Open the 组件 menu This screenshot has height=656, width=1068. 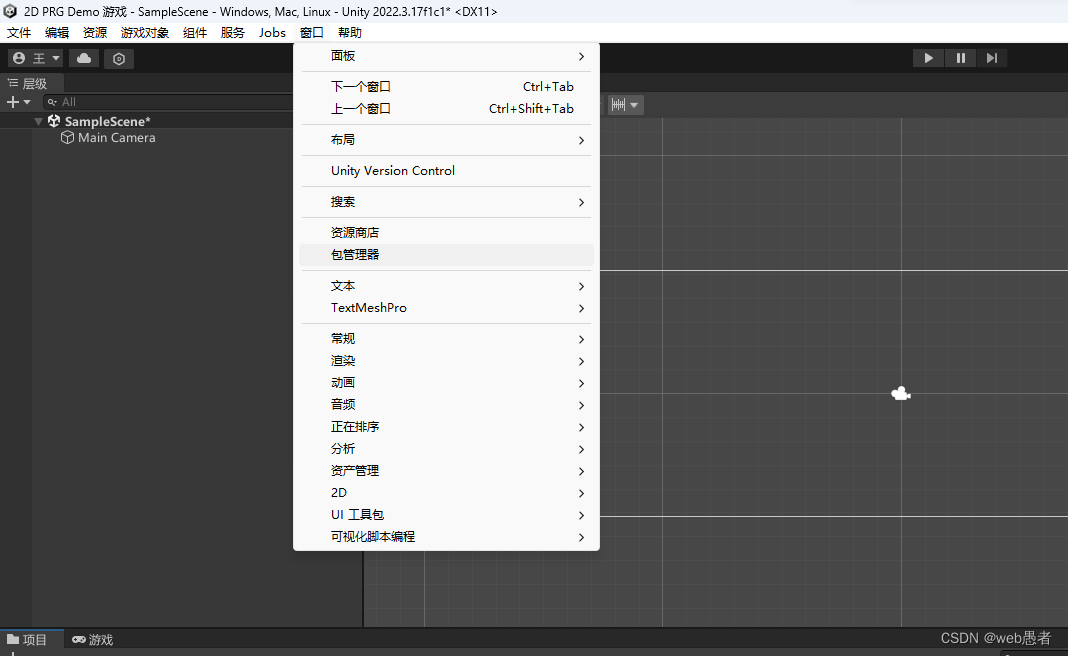194,31
